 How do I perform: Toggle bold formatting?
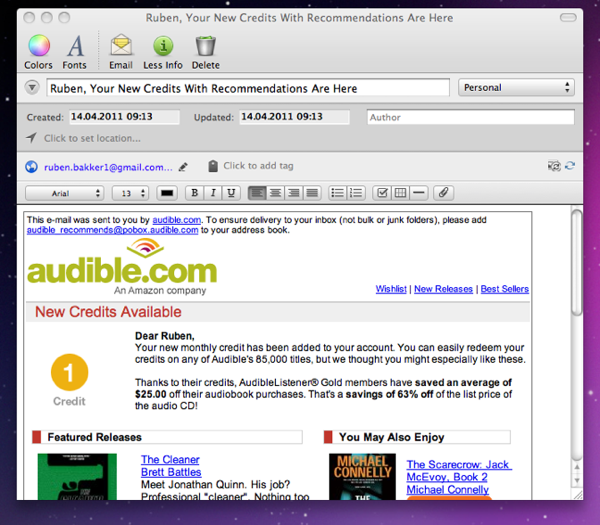tap(194, 193)
